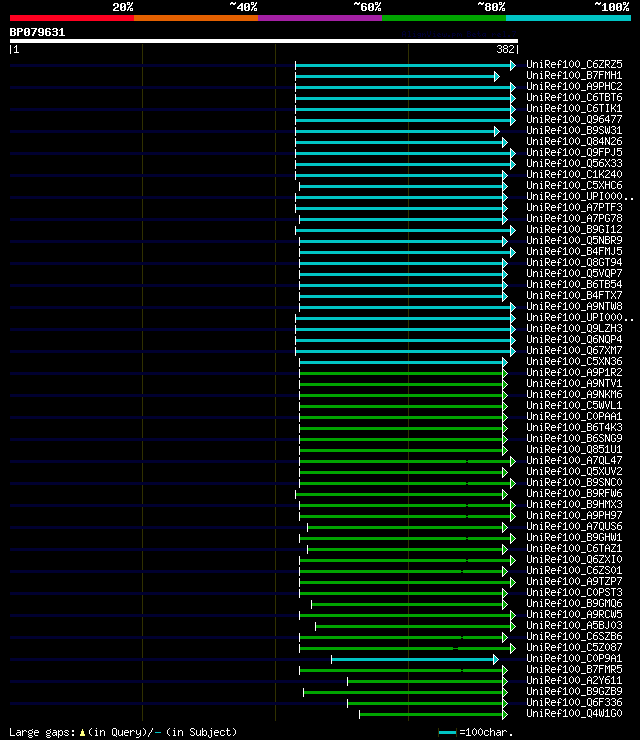Click the Large gaps legend text
Screen dimensions: 640x740
123,732
